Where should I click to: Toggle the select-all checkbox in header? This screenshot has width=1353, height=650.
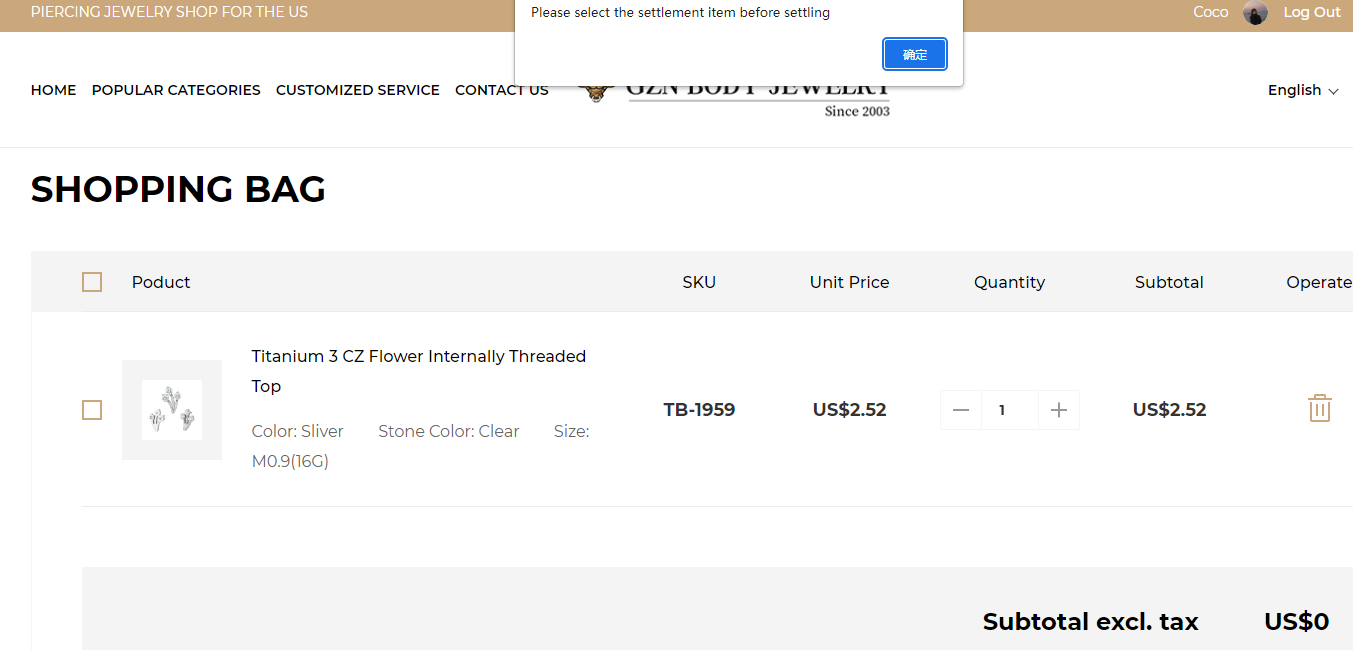92,282
